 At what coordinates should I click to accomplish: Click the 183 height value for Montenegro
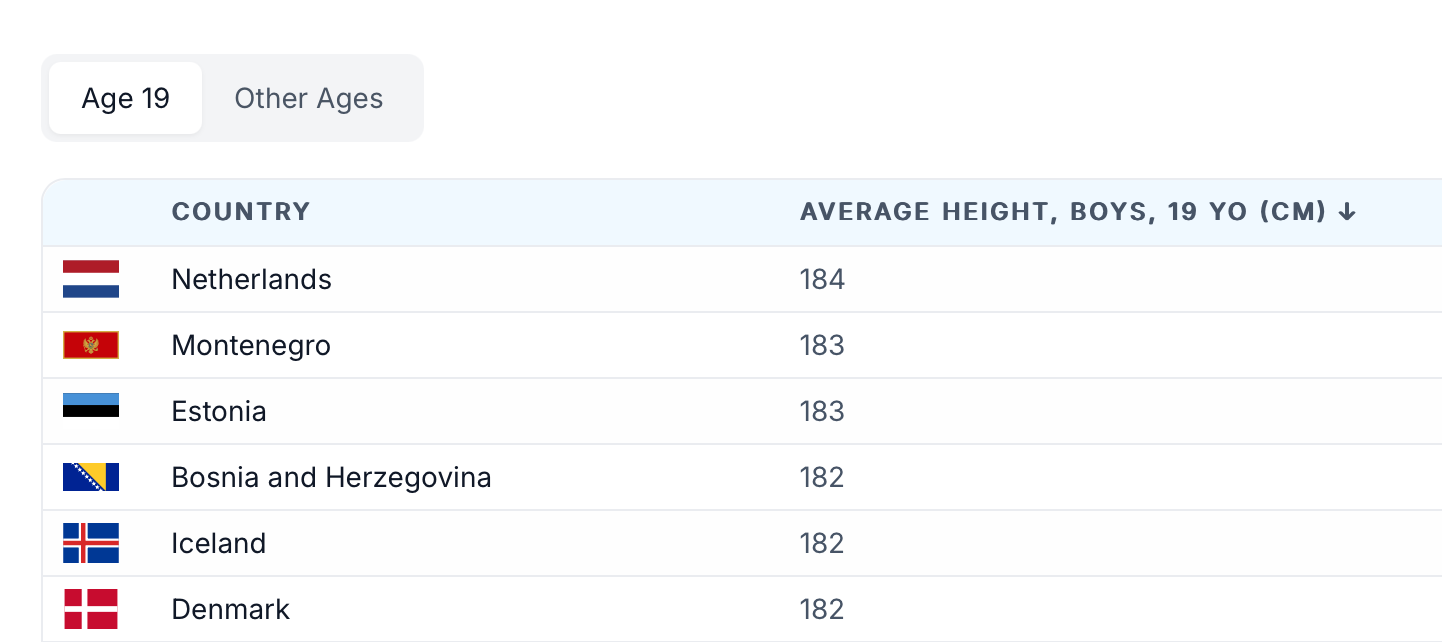(x=823, y=345)
